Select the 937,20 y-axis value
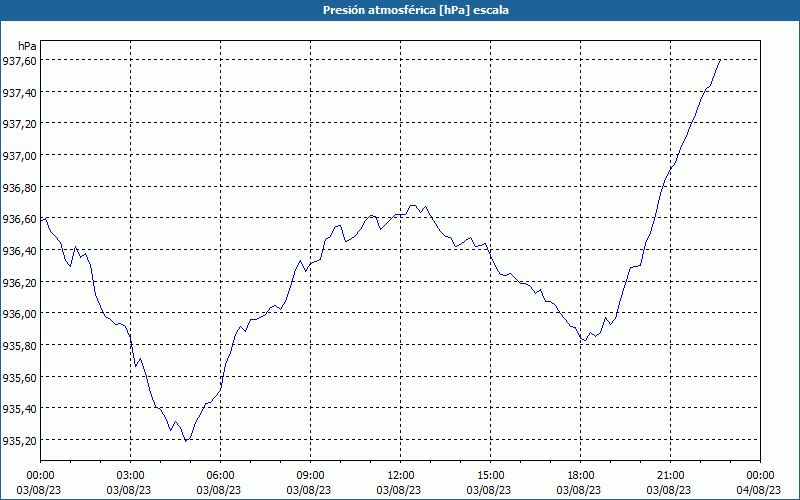 pos(19,124)
